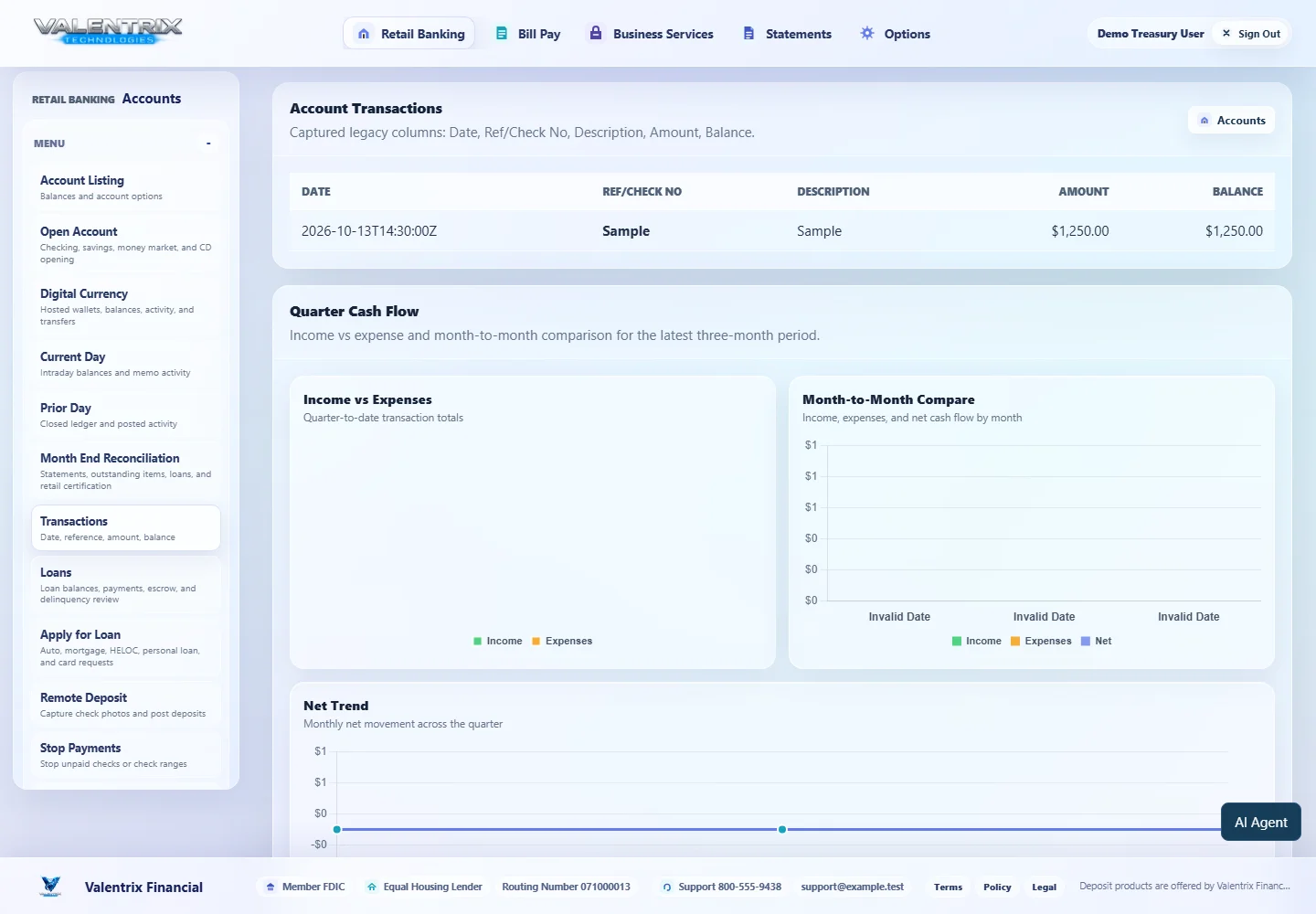
Task: Toggle the Net legend swatch in Month-to-Month Compare
Action: [x=1086, y=641]
